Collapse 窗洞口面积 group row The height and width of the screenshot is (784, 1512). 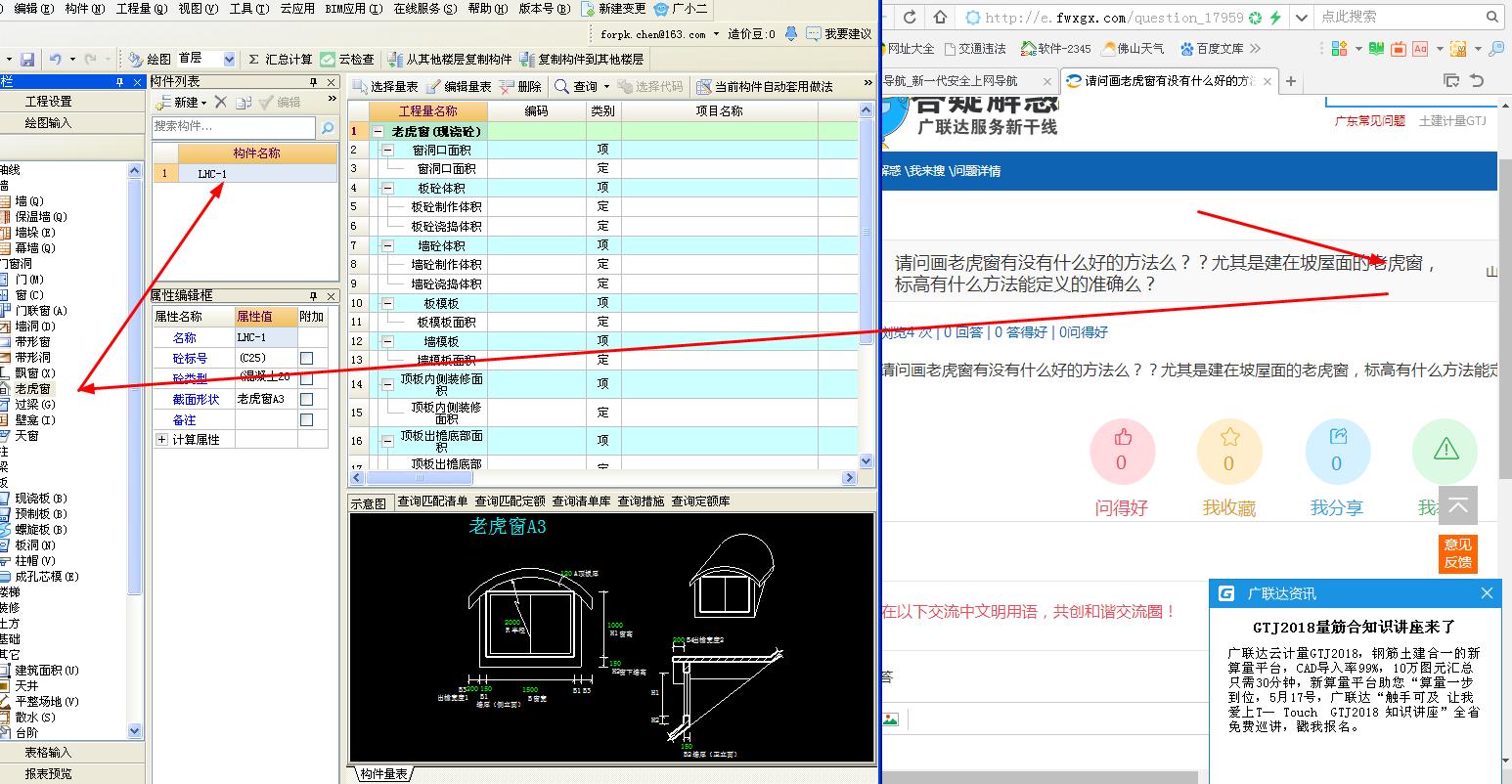pos(388,151)
